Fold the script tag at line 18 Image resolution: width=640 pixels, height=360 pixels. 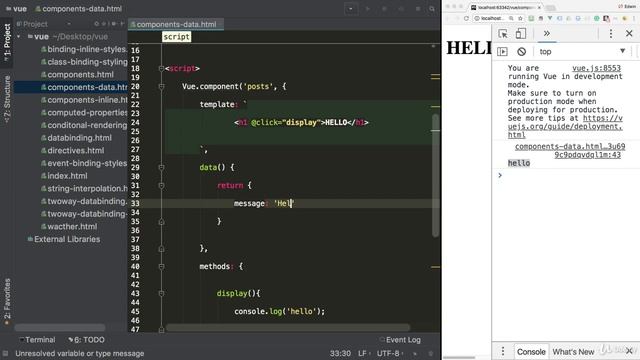pos(161,69)
